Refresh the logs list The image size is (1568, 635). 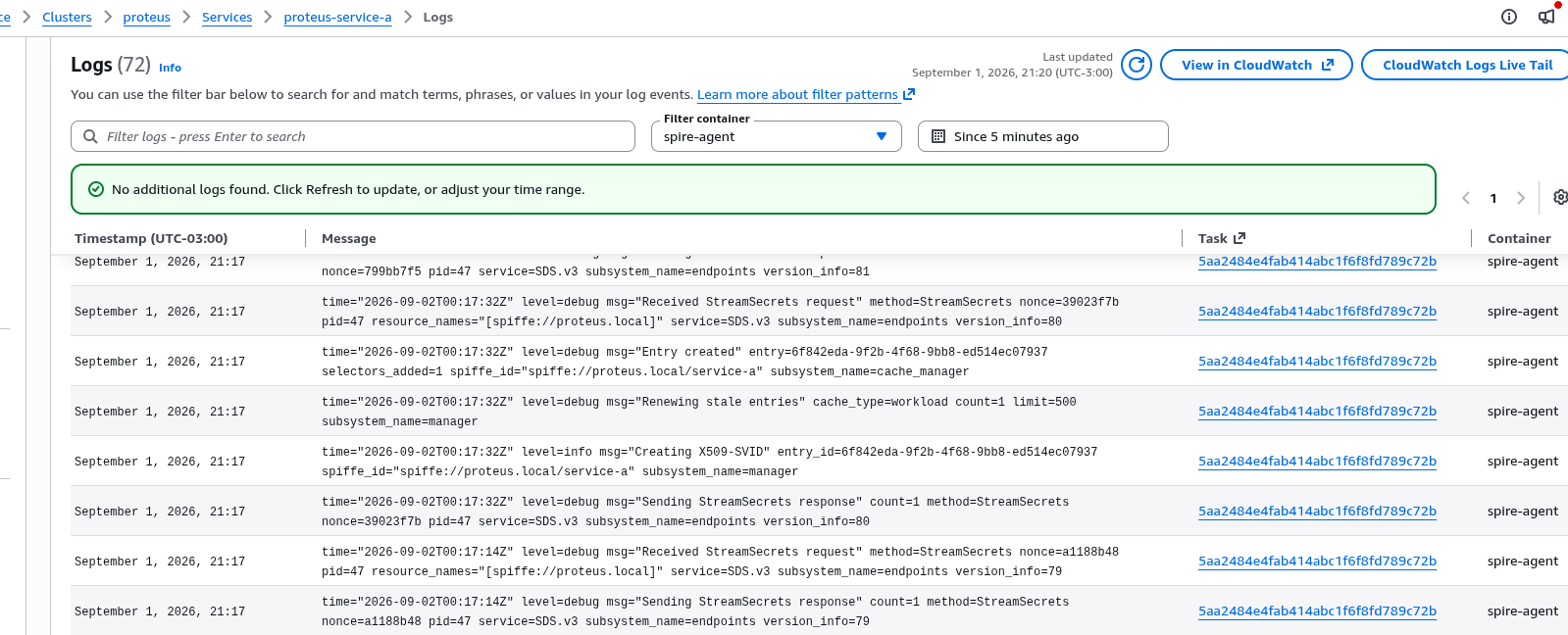[1137, 65]
